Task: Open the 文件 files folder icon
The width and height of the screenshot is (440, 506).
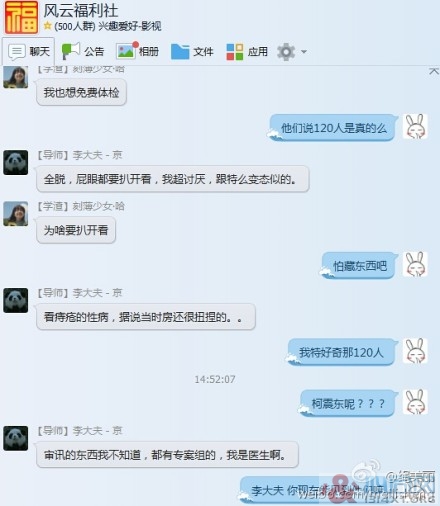Action: [180, 51]
